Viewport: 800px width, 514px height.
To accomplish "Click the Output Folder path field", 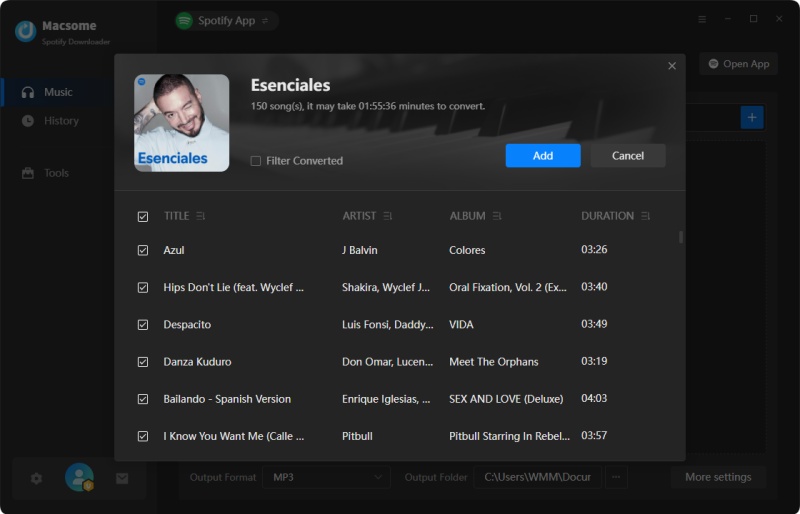I will click(x=537, y=477).
